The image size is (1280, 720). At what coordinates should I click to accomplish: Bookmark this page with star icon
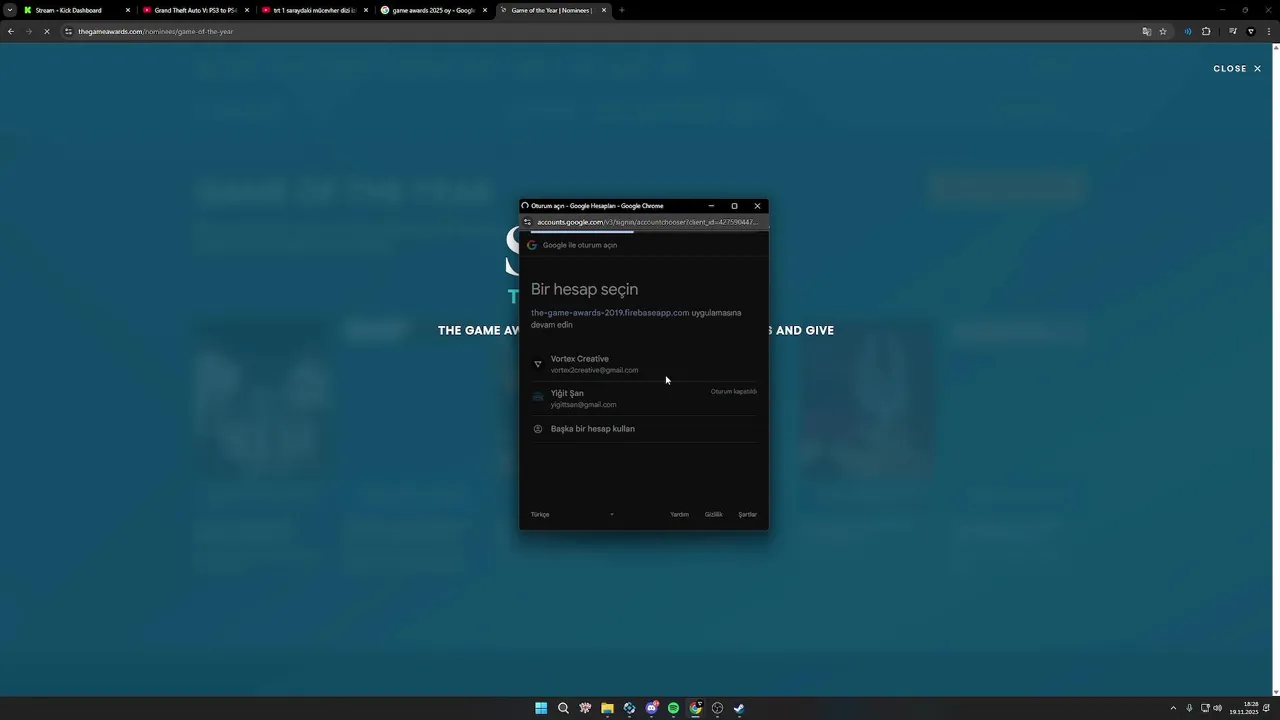coord(1163,31)
